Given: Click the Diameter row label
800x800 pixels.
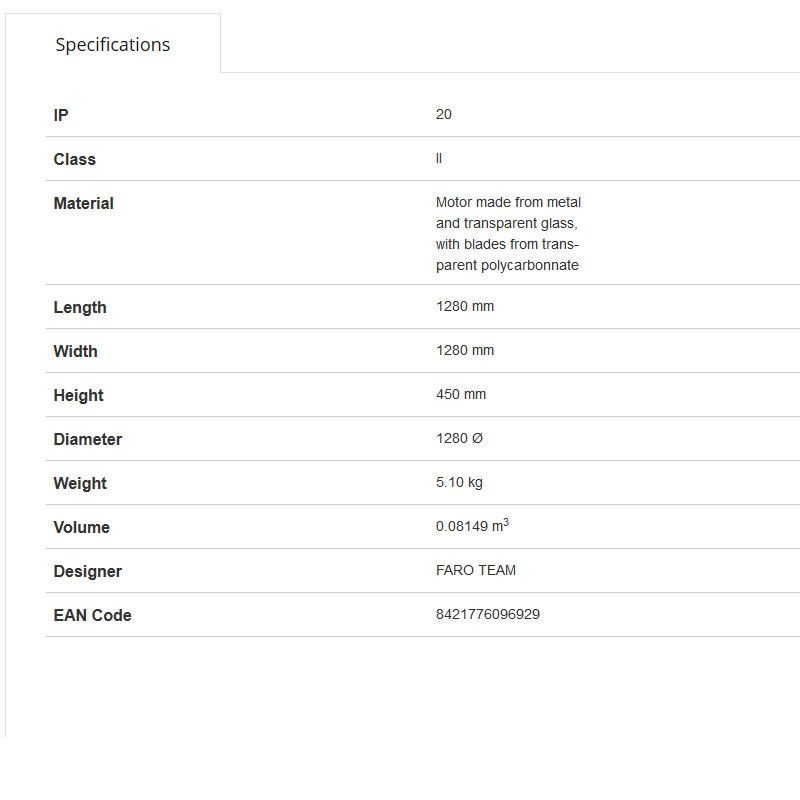Looking at the screenshot, I should coord(87,439).
